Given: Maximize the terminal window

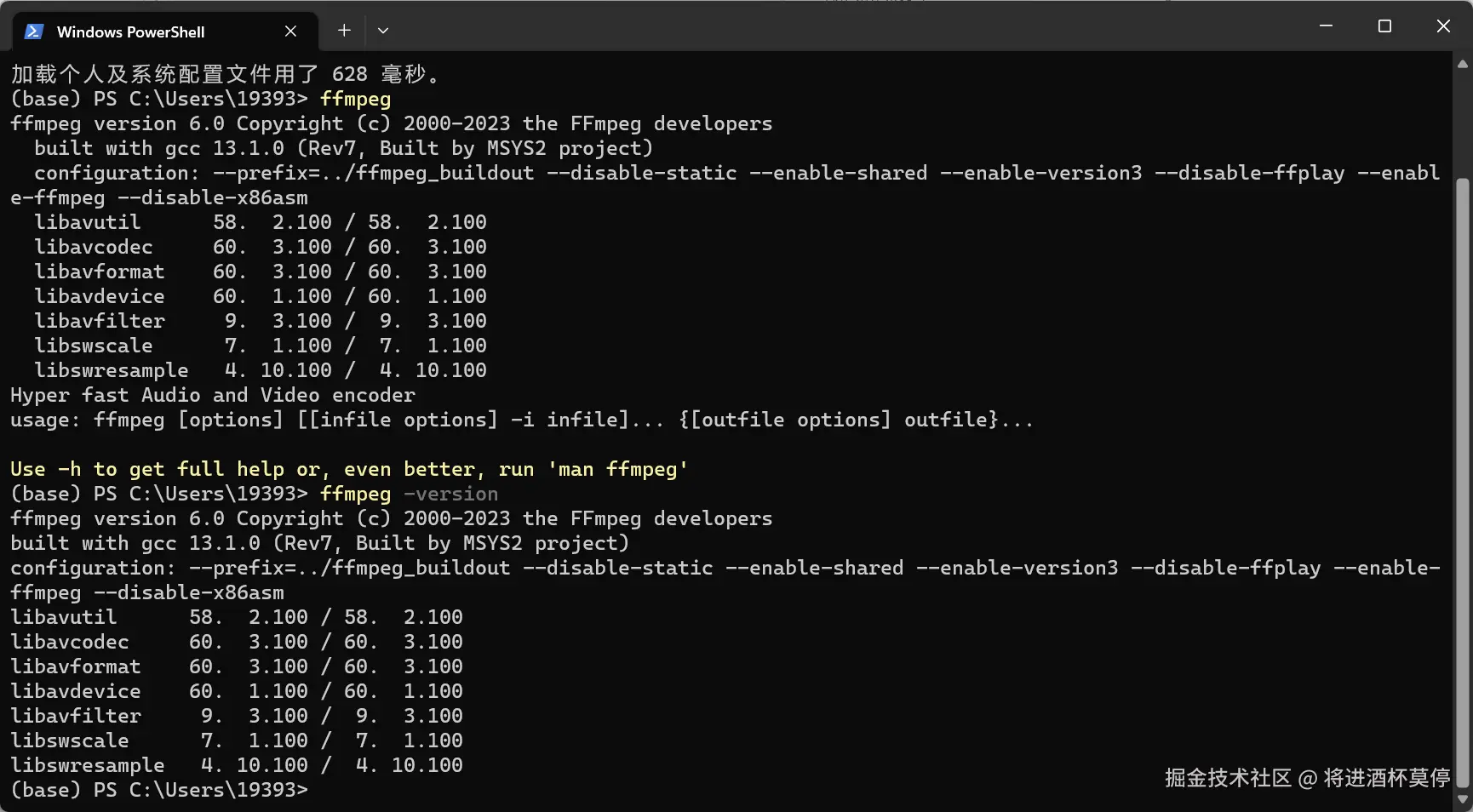Looking at the screenshot, I should (x=1384, y=26).
